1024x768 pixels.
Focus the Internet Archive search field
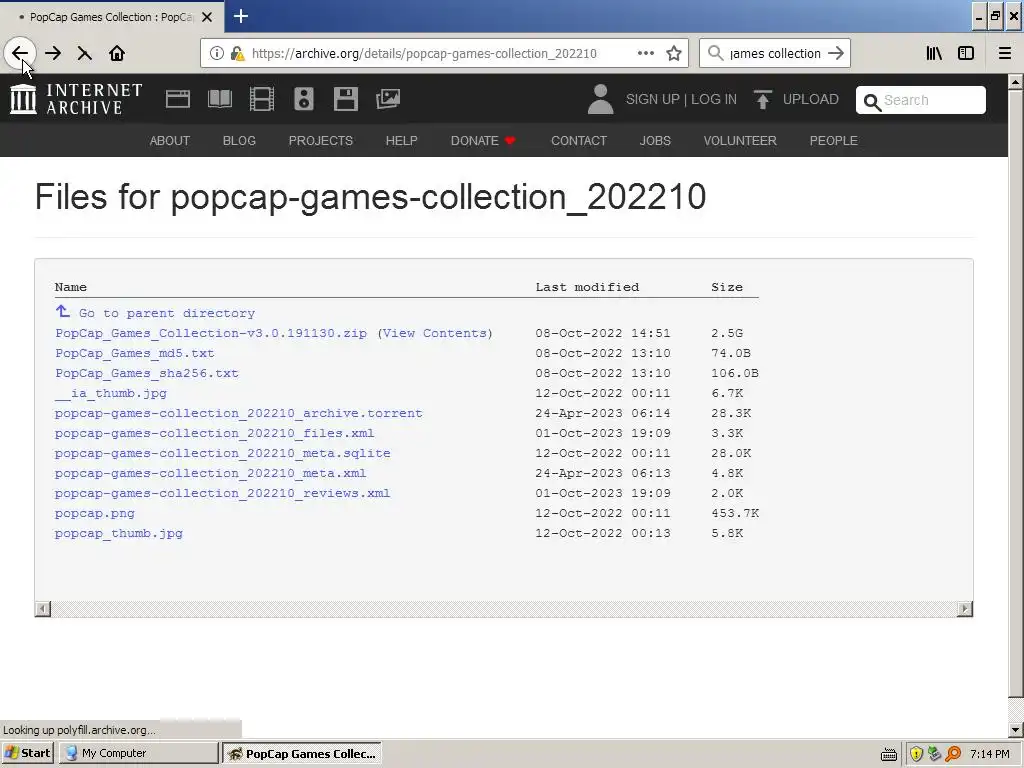921,100
